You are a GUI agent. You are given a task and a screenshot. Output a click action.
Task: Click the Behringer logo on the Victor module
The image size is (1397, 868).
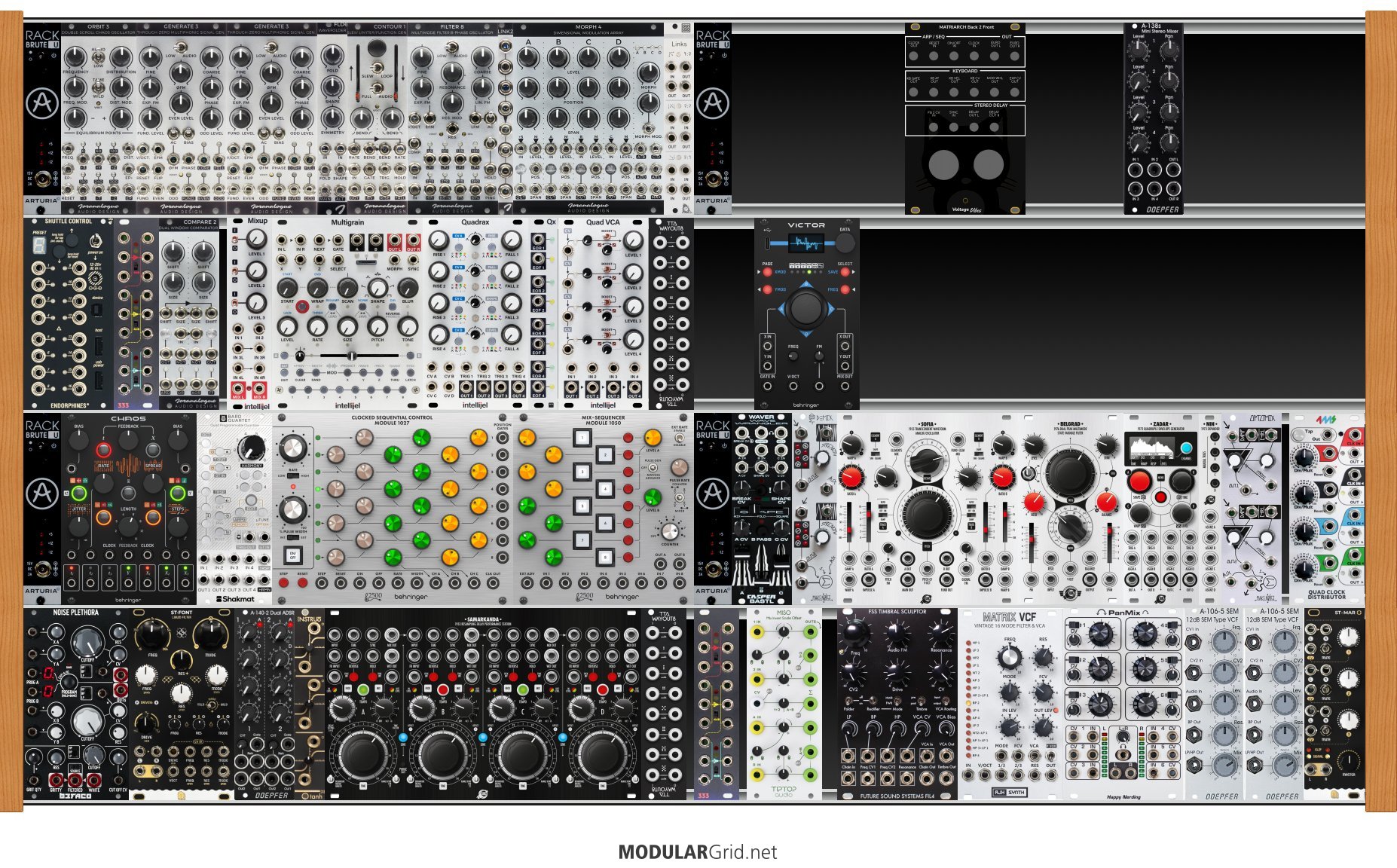(x=806, y=405)
